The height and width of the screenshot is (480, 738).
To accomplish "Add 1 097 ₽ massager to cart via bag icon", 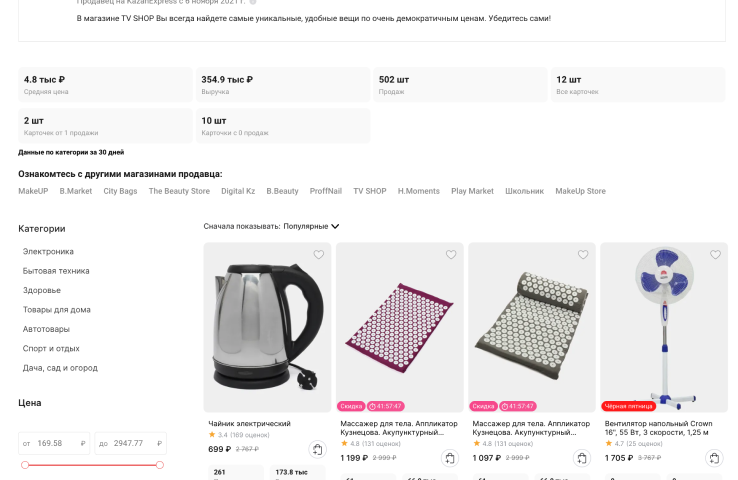I will pyautogui.click(x=582, y=458).
